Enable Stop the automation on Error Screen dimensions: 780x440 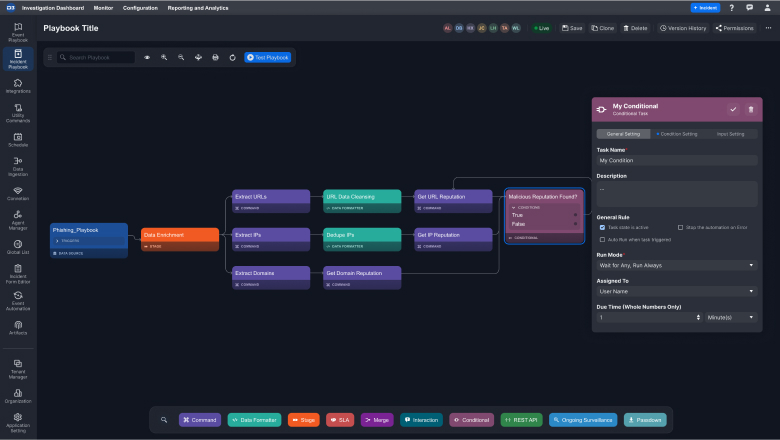(681, 228)
